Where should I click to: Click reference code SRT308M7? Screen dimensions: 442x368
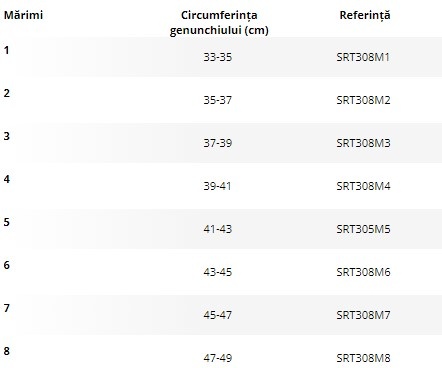pos(363,315)
